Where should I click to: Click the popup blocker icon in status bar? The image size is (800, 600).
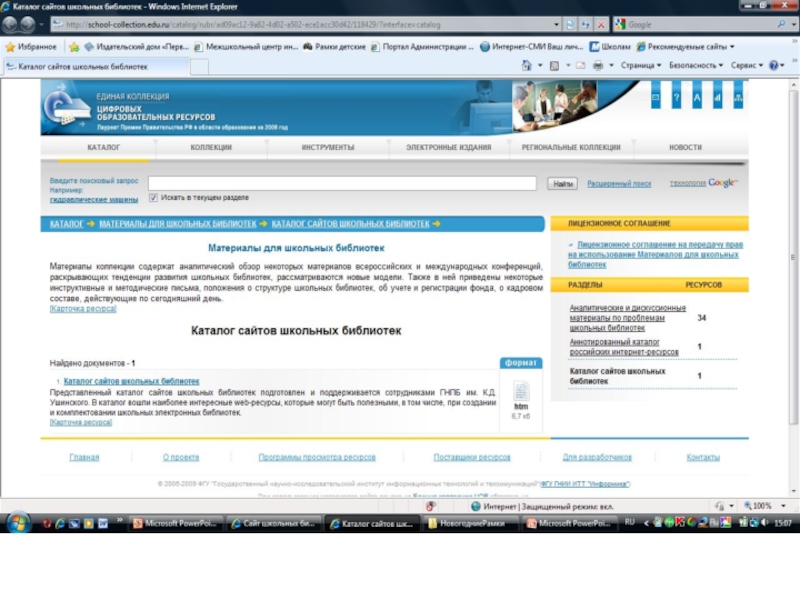(x=431, y=506)
